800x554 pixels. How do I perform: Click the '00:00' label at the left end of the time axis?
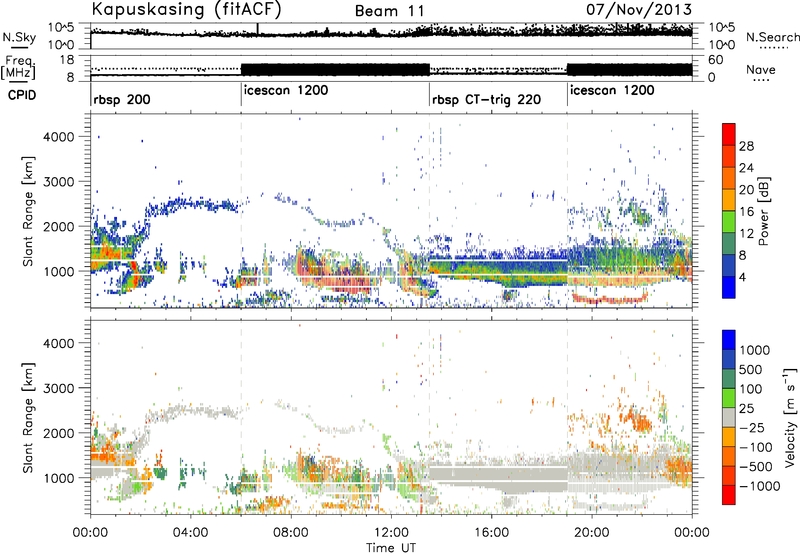pyautogui.click(x=91, y=533)
